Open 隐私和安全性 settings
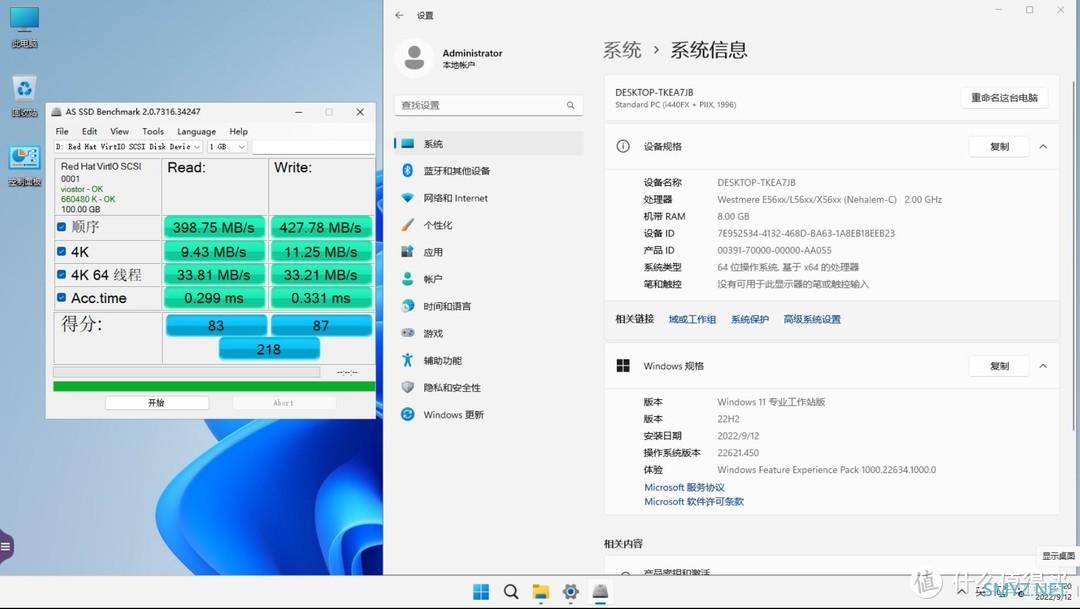The image size is (1080, 609). coord(489,387)
